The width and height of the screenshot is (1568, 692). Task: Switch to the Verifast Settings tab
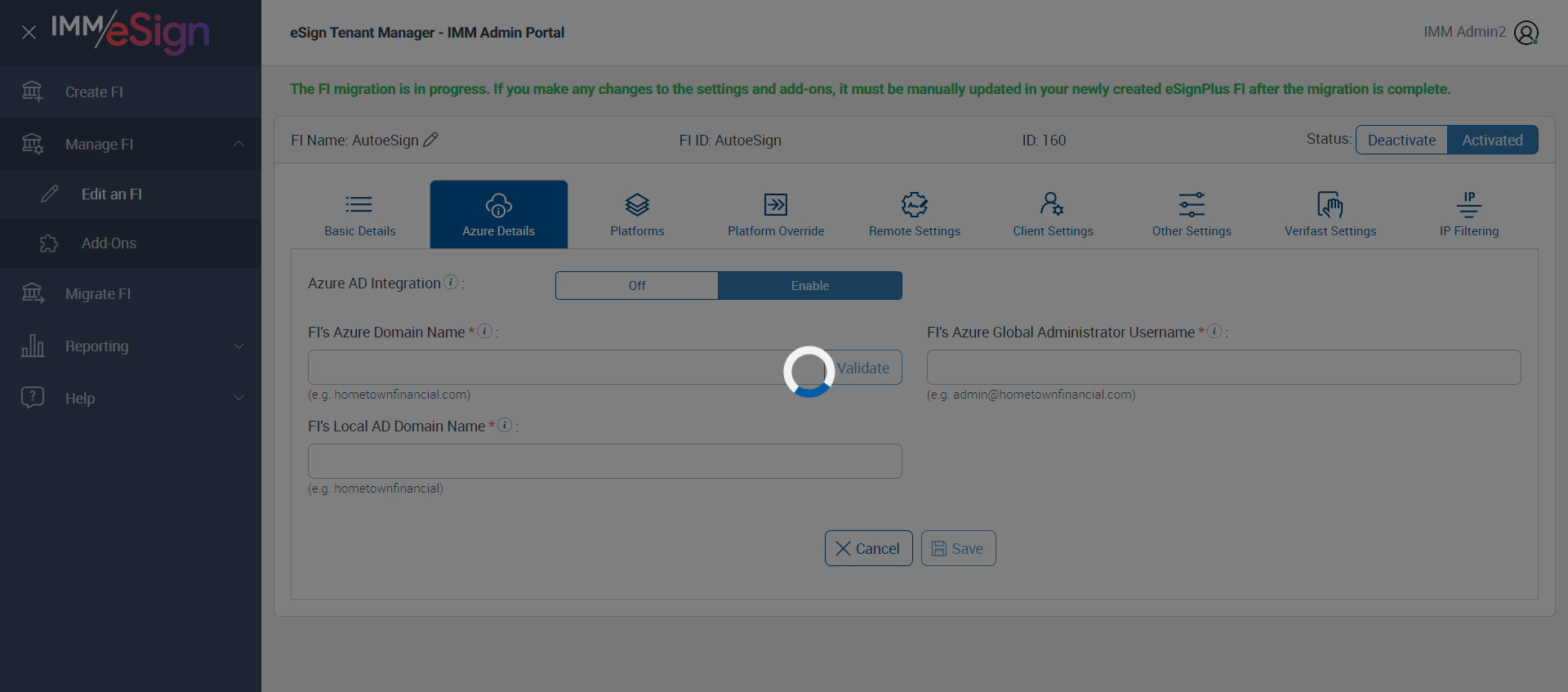1330,214
